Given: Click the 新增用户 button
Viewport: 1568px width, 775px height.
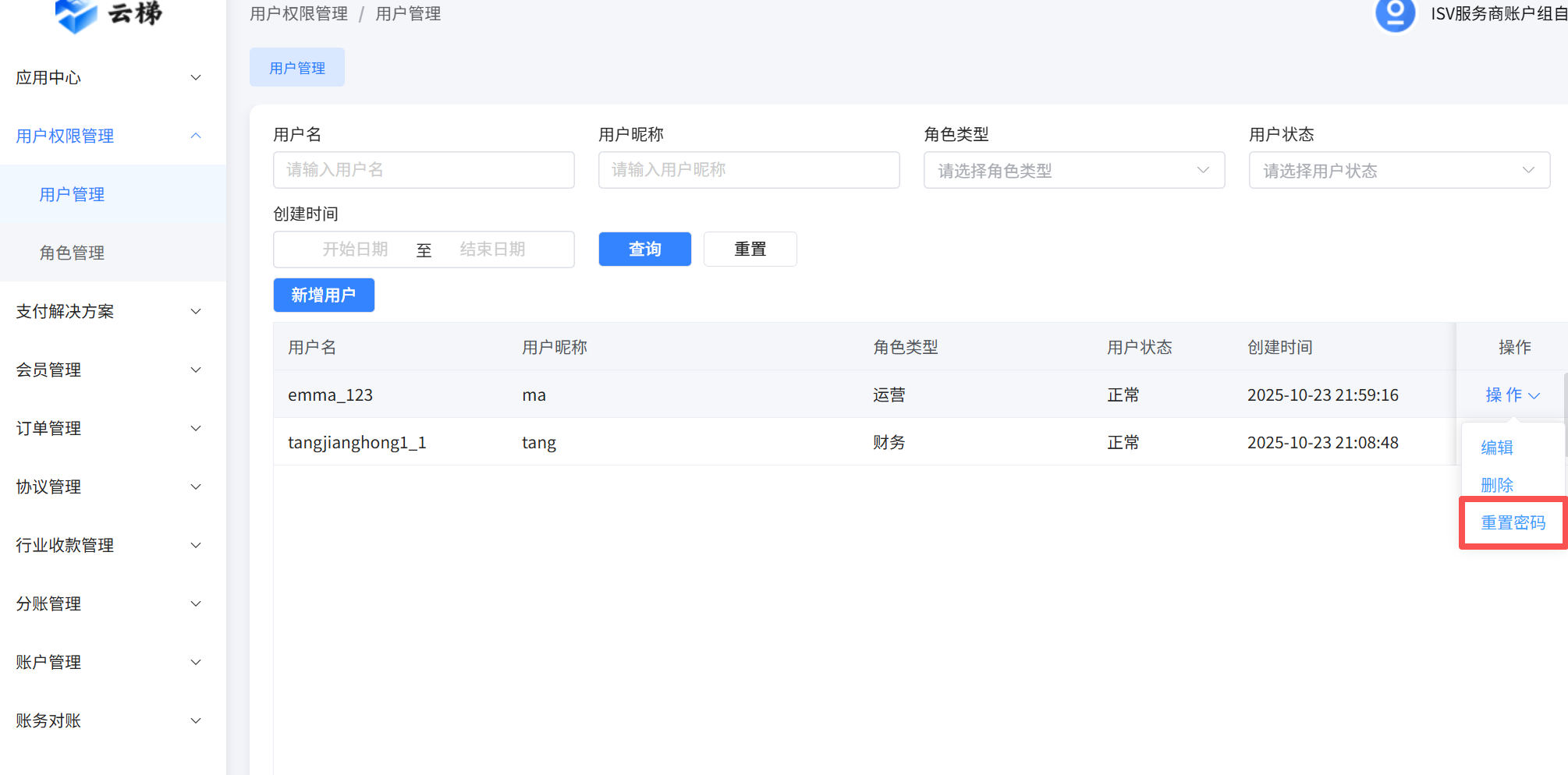Looking at the screenshot, I should [324, 295].
